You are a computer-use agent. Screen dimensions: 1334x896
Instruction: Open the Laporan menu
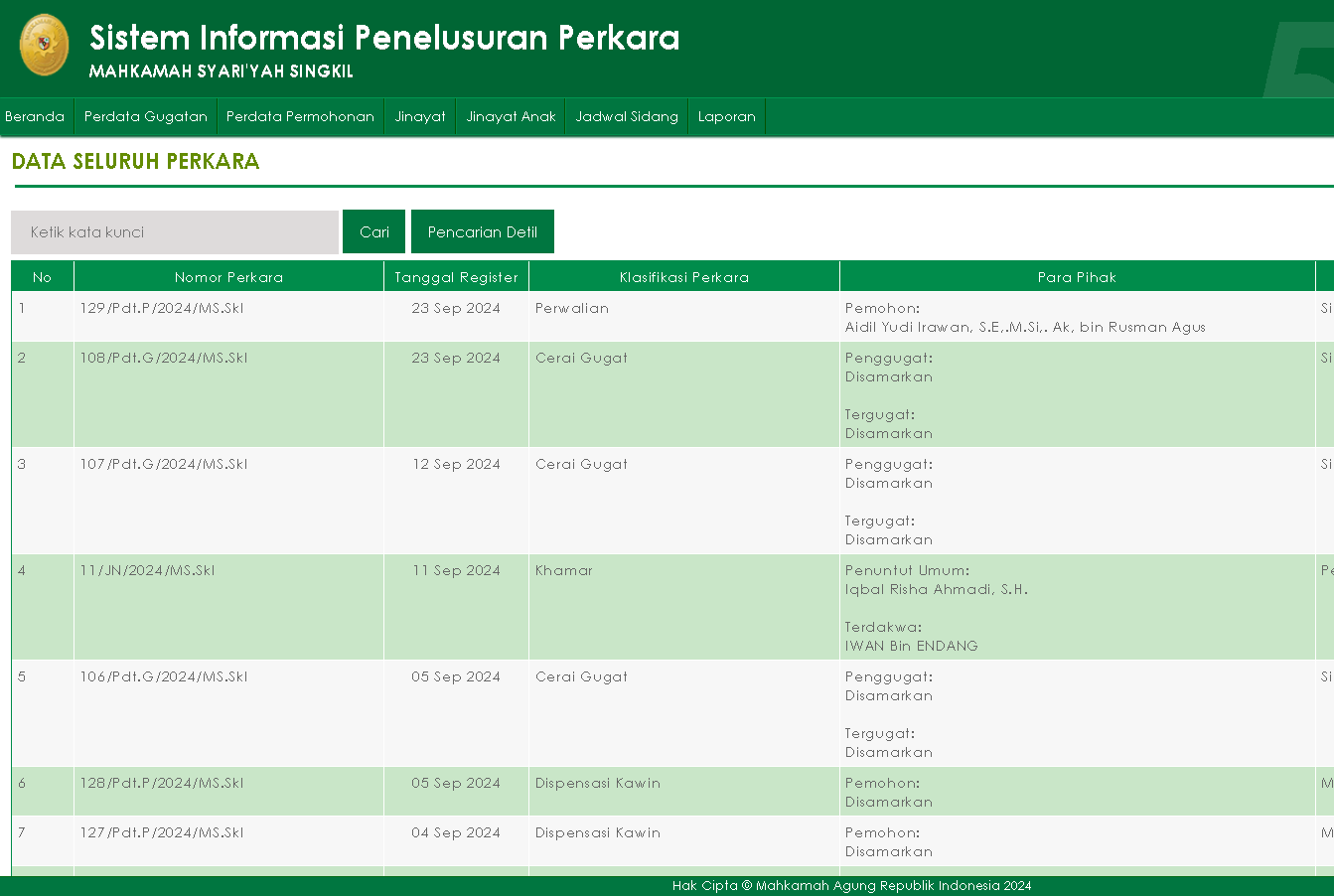pyautogui.click(x=726, y=116)
